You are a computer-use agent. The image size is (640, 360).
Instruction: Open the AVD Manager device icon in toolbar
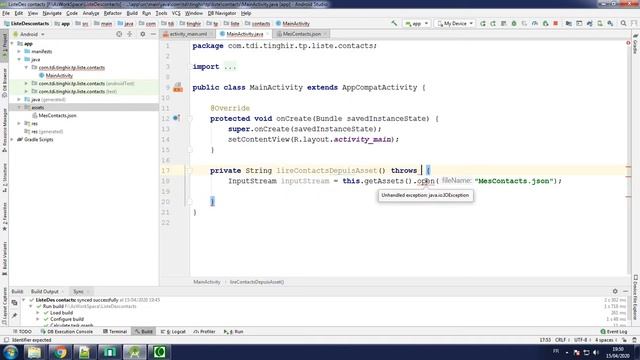coord(600,24)
